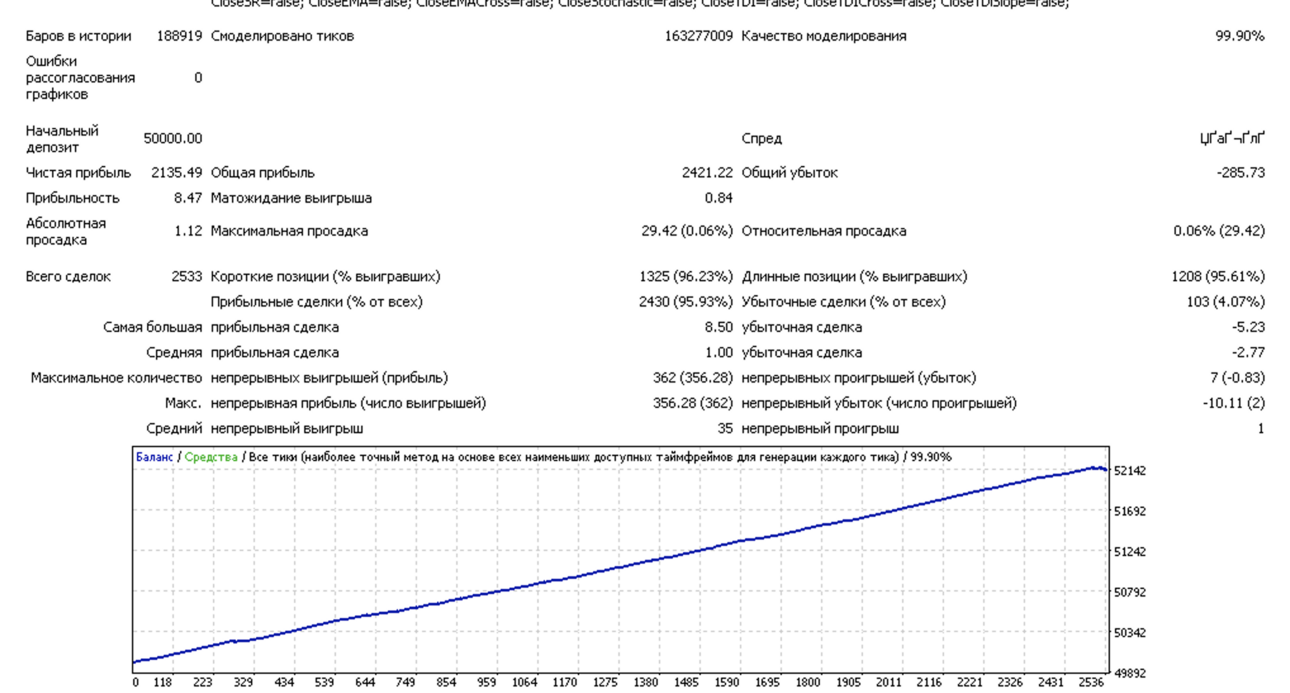The image size is (1290, 693).
Task: Click the "непрерывный убыток (число проигрышей)" label
Action: [879, 403]
